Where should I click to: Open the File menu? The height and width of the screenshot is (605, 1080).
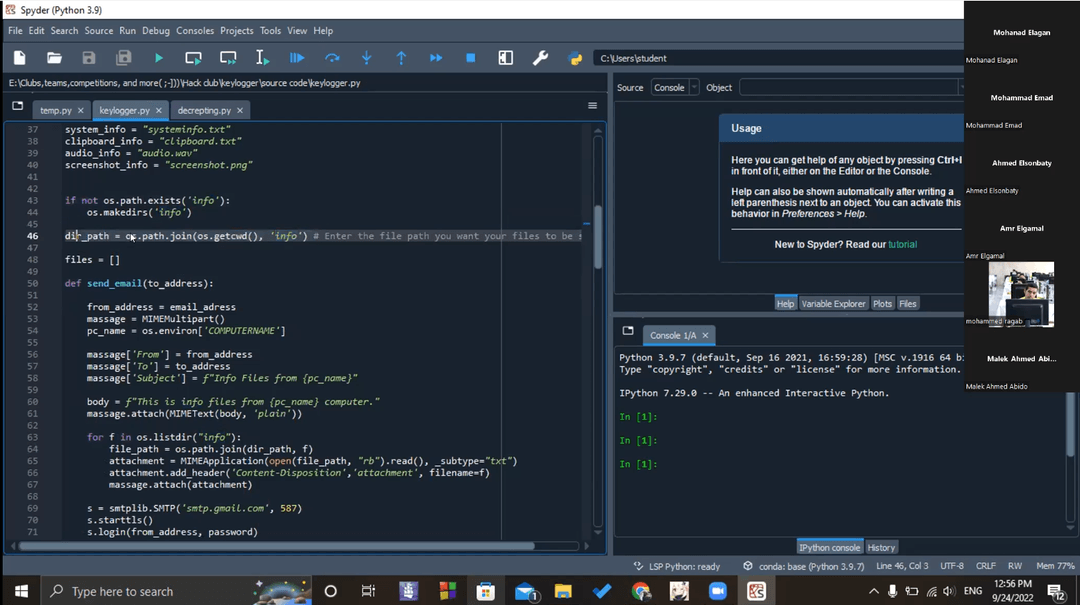[15, 30]
